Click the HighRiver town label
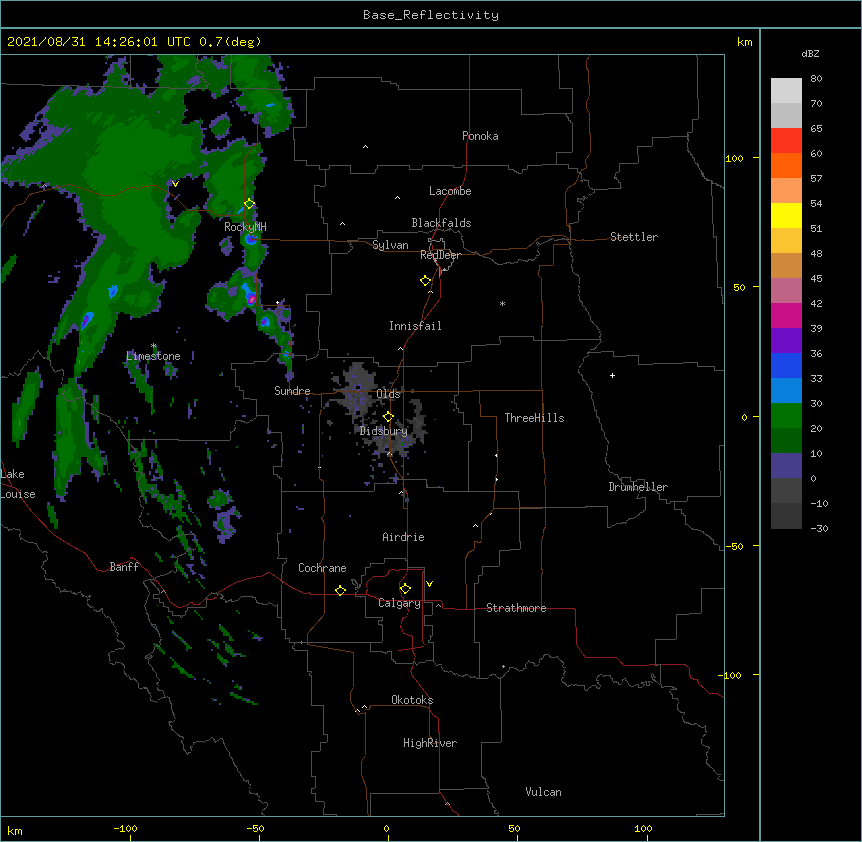This screenshot has height=842, width=862. coord(430,743)
